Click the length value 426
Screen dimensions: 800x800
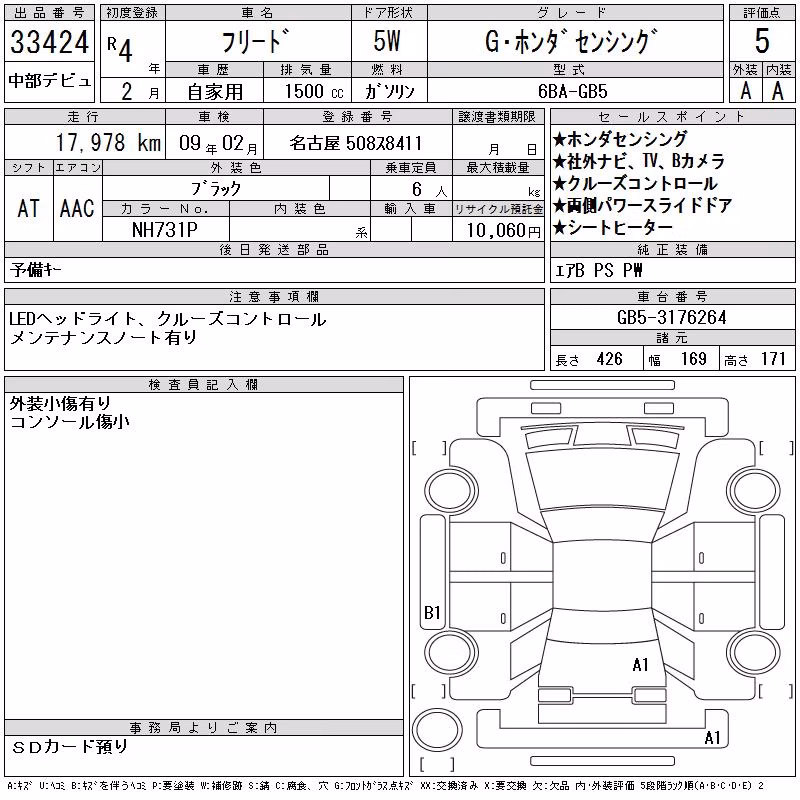coord(610,359)
